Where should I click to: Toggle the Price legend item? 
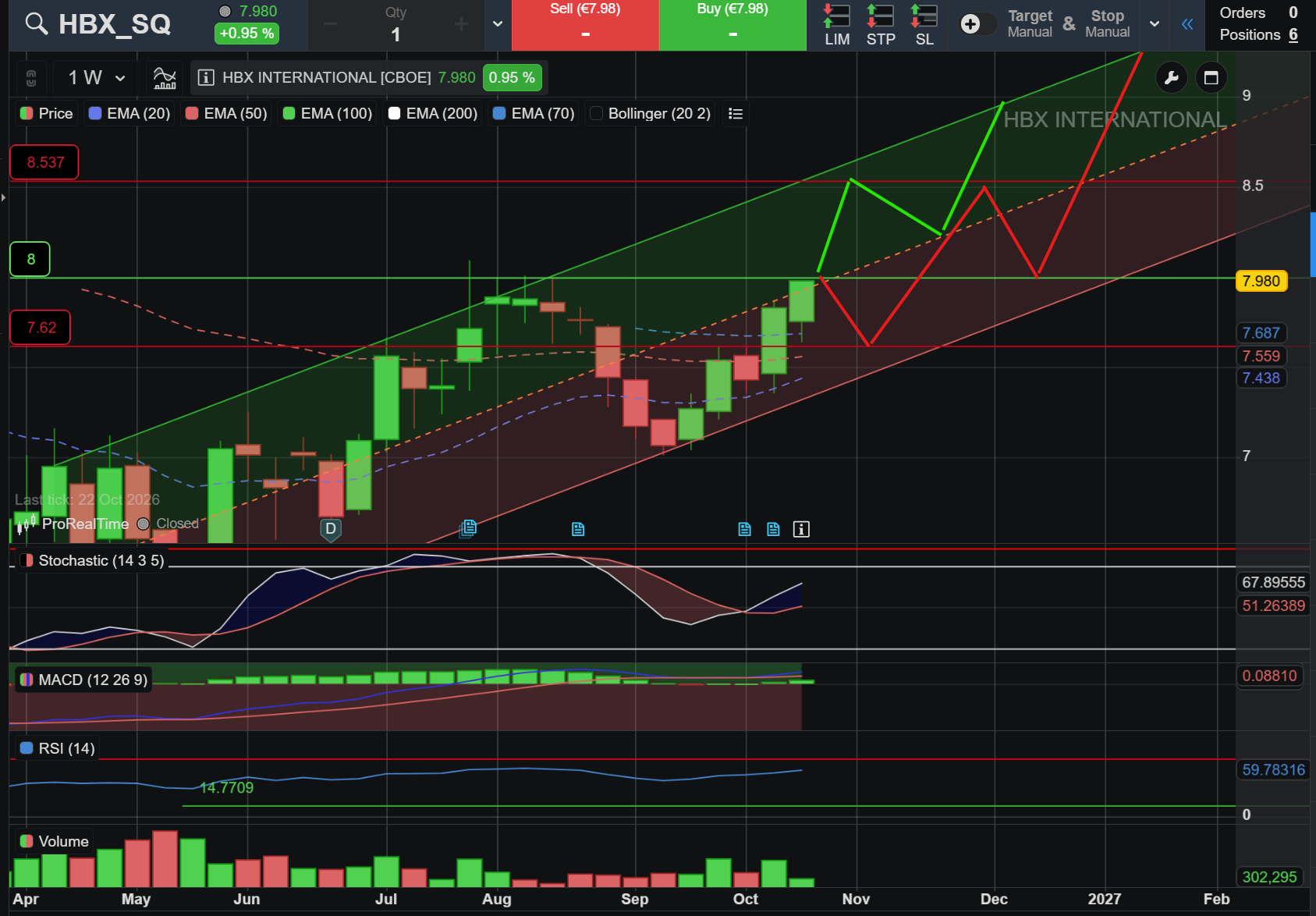click(47, 114)
